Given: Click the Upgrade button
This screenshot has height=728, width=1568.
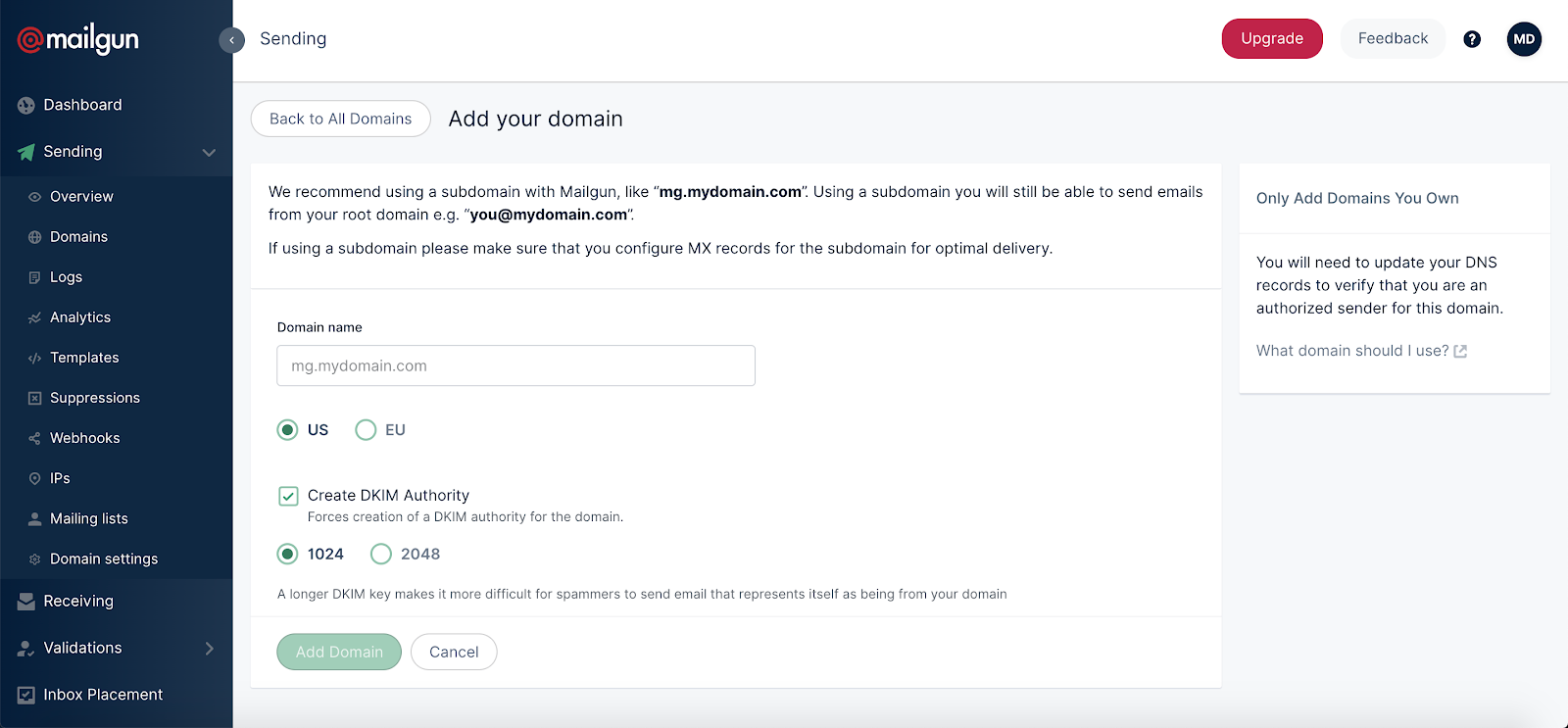Looking at the screenshot, I should (1272, 39).
